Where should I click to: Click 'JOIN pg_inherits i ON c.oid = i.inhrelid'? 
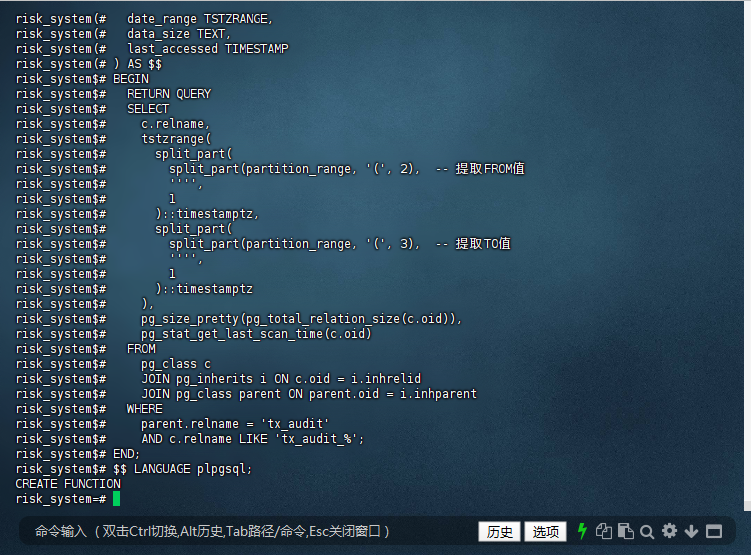[x=281, y=379]
